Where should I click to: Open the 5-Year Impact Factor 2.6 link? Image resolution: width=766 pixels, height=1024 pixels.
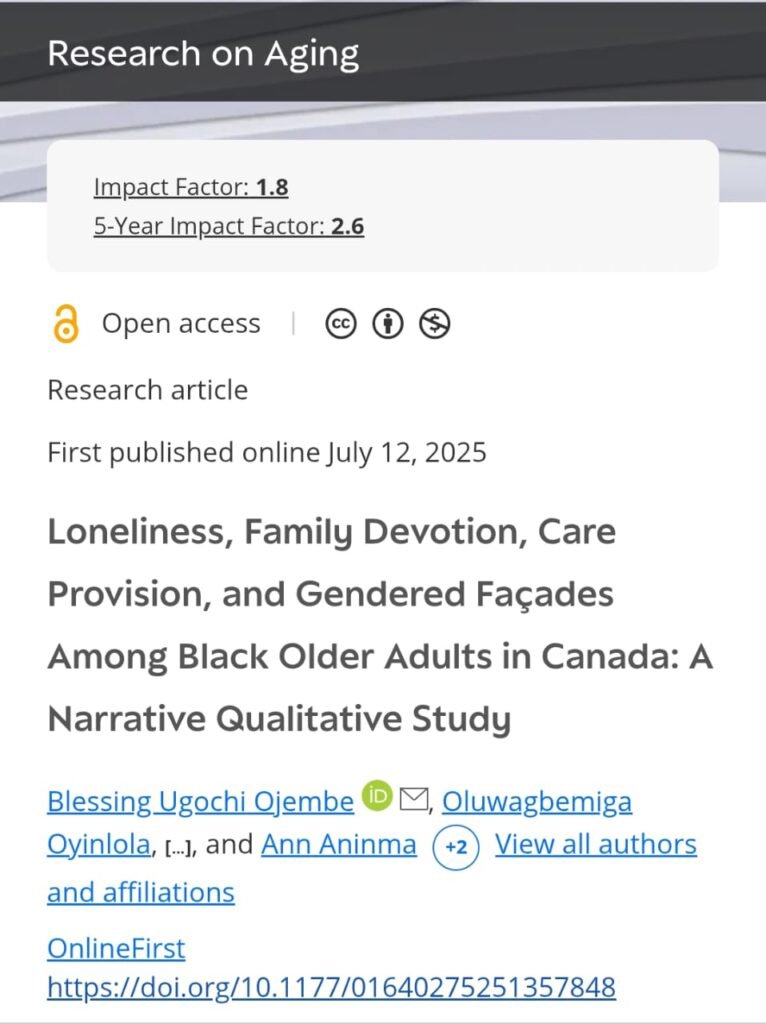pyautogui.click(x=229, y=227)
